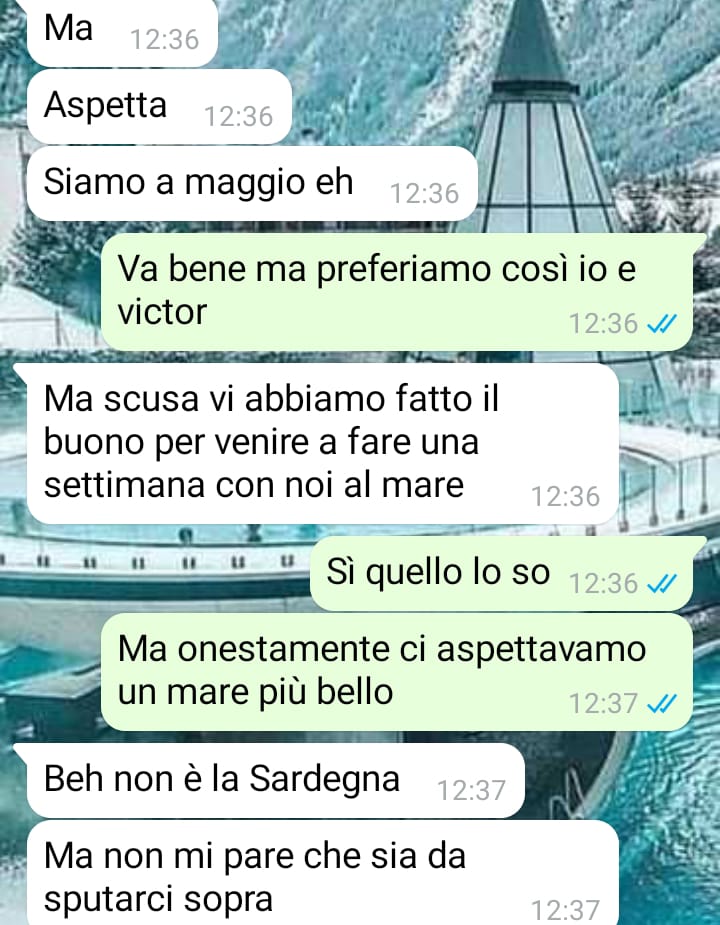
Task: Click the 12:36 timestamp on 'Ma' message
Action: tap(165, 40)
